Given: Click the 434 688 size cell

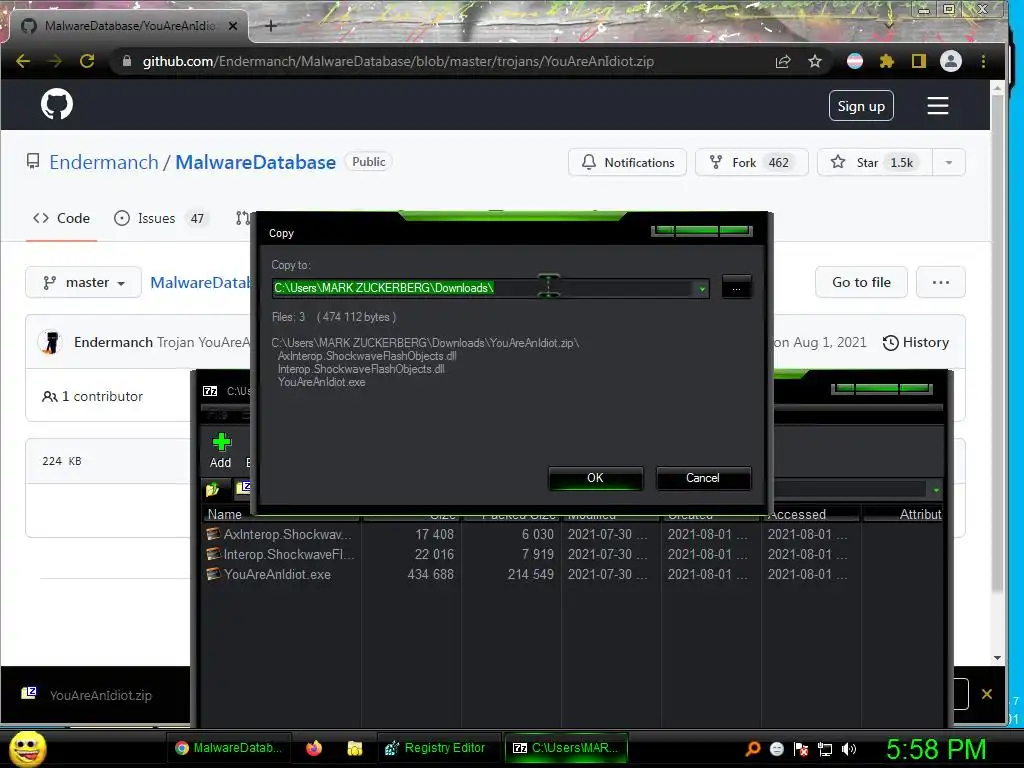Looking at the screenshot, I should (x=430, y=575).
